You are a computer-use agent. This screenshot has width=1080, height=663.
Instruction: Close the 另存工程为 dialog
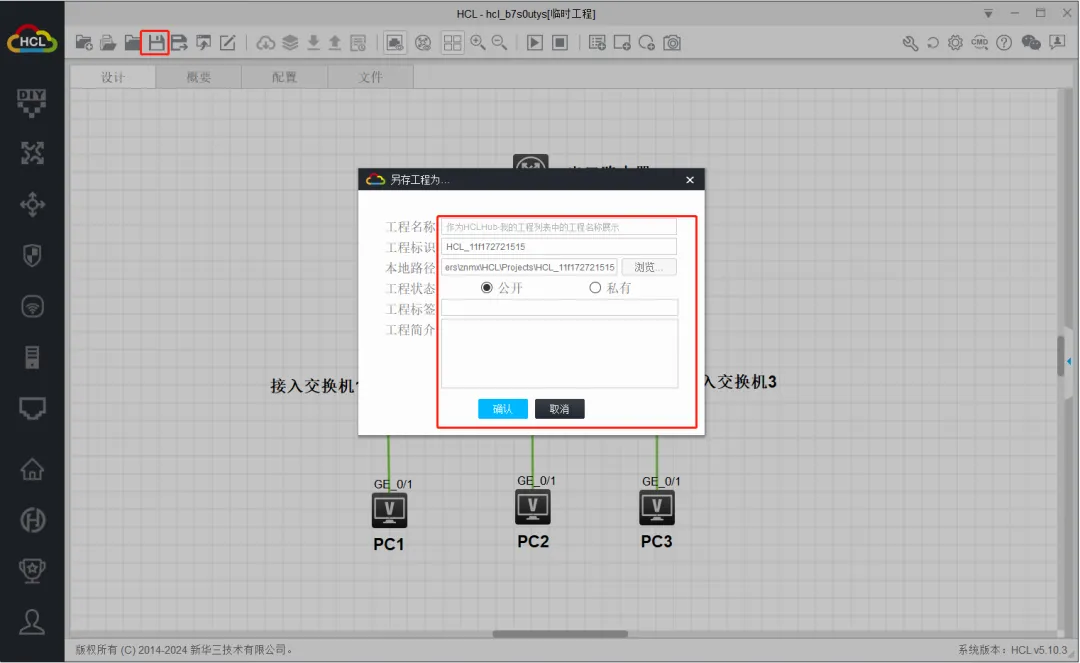click(x=690, y=180)
